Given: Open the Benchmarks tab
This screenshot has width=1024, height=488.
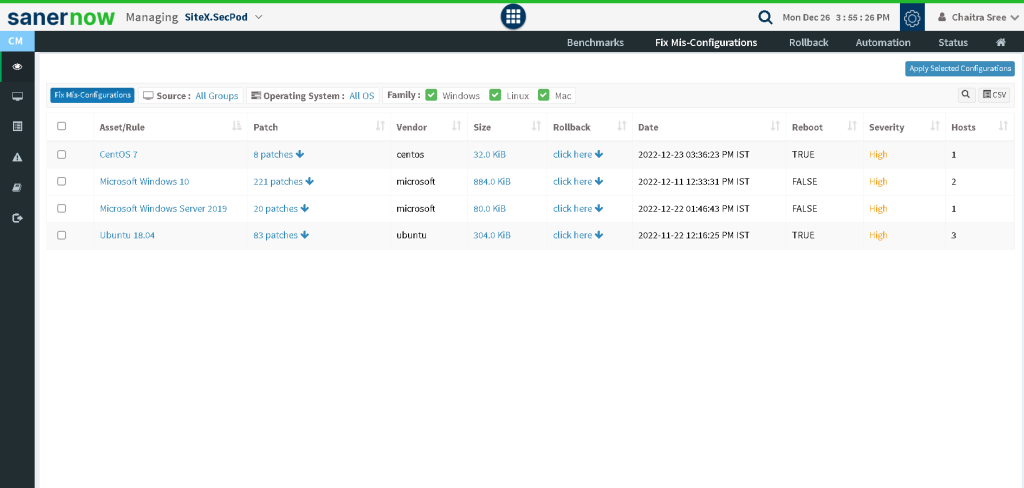Looking at the screenshot, I should tap(595, 42).
